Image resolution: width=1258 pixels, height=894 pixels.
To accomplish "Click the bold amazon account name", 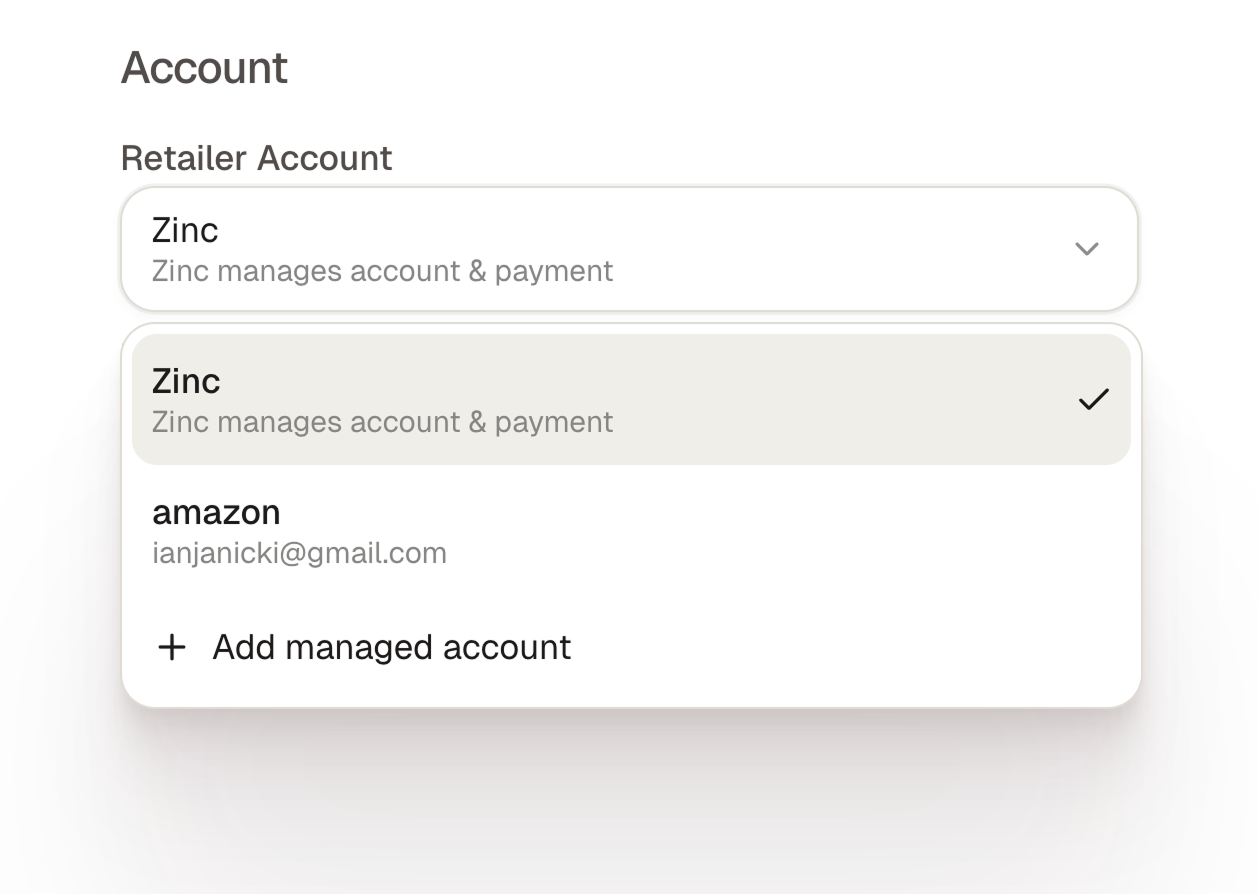I will click(216, 512).
